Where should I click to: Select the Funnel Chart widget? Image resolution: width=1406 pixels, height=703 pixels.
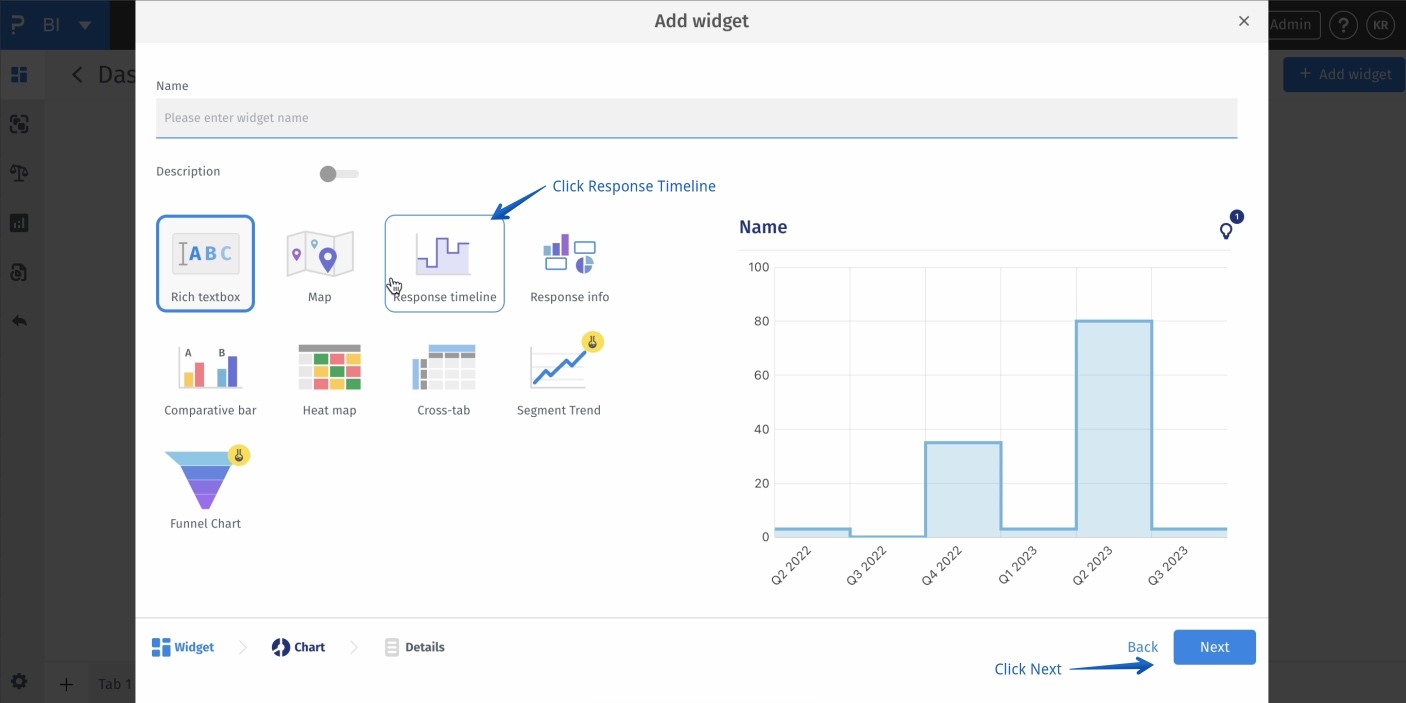tap(205, 490)
